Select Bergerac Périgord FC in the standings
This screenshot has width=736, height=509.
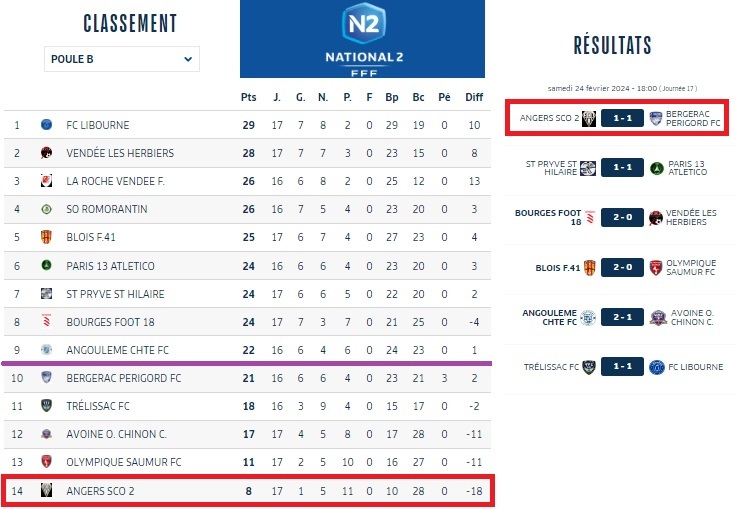[124, 378]
